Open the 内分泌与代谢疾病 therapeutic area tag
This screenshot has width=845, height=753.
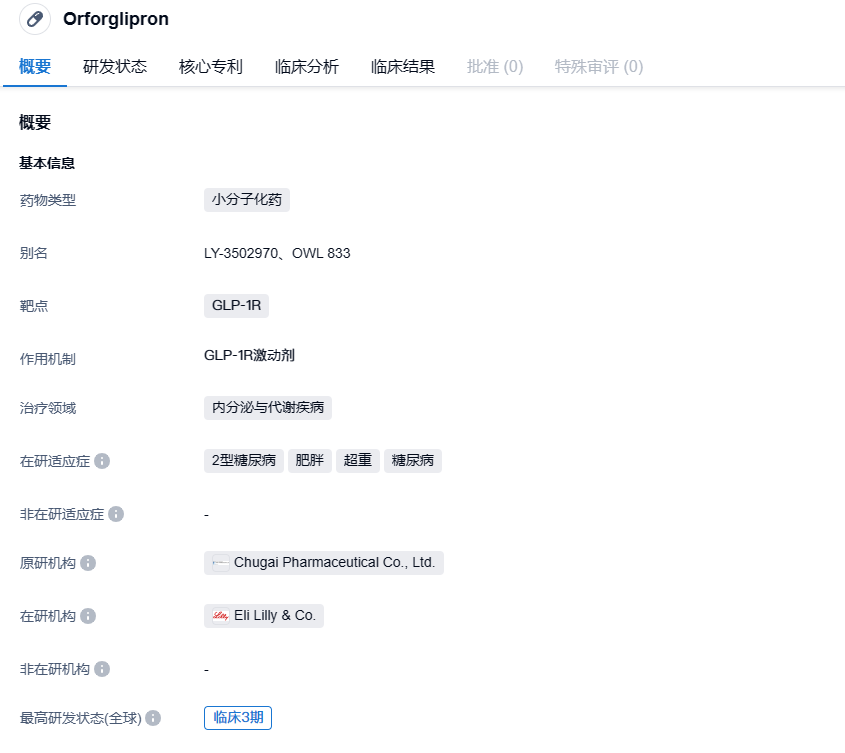click(268, 408)
